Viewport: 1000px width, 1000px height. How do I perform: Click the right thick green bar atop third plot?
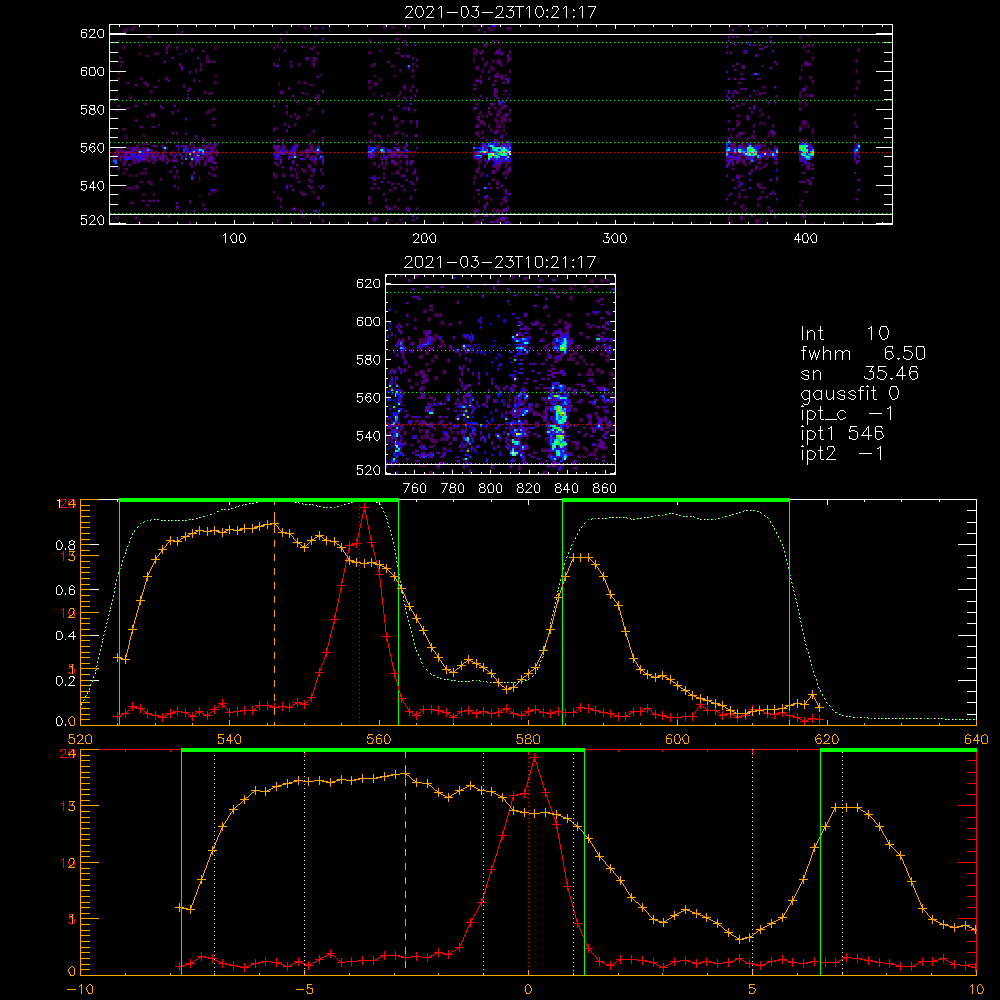(x=676, y=500)
